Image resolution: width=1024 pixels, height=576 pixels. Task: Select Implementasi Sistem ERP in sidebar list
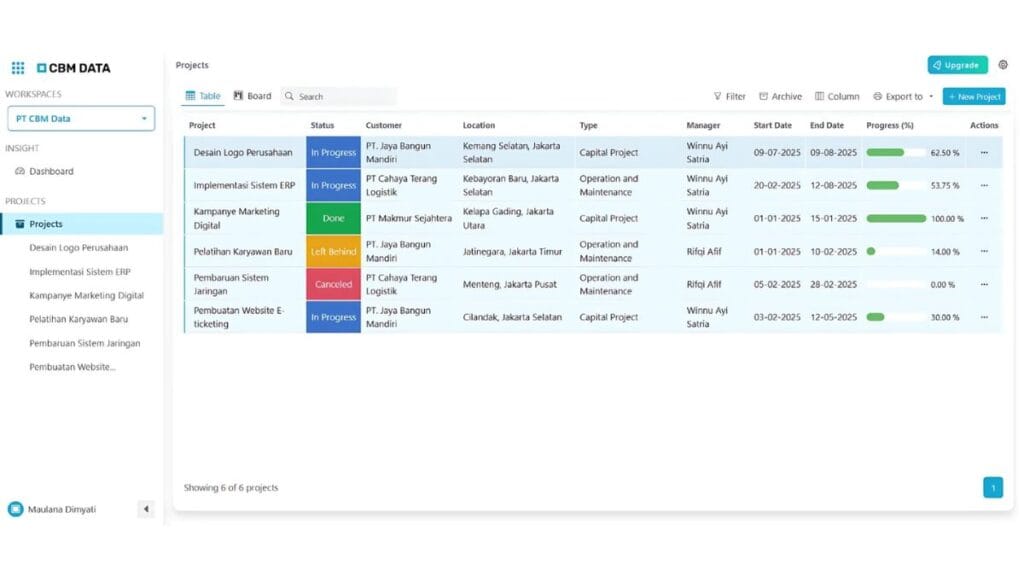click(x=80, y=272)
